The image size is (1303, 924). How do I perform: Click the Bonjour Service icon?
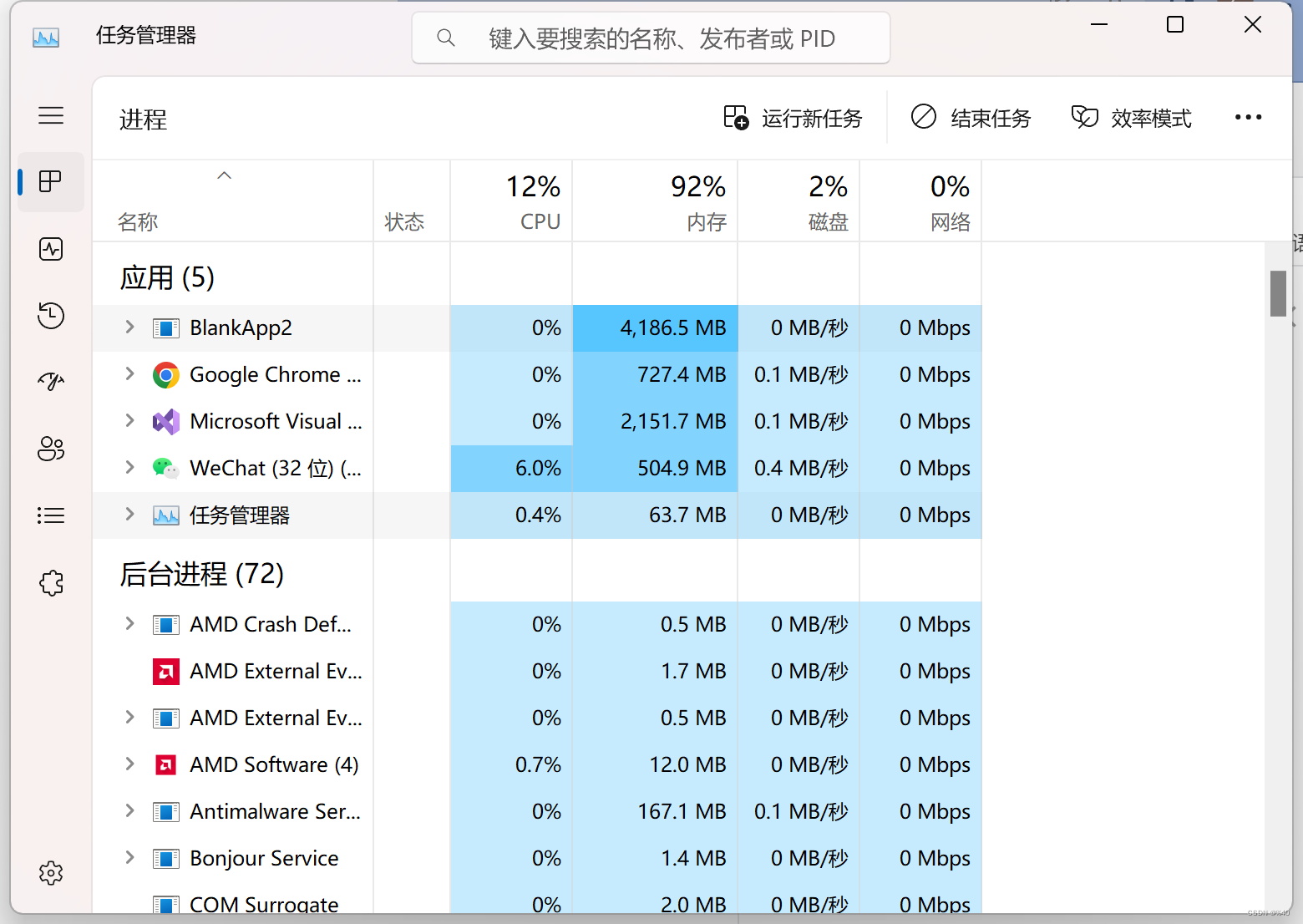pyautogui.click(x=166, y=859)
